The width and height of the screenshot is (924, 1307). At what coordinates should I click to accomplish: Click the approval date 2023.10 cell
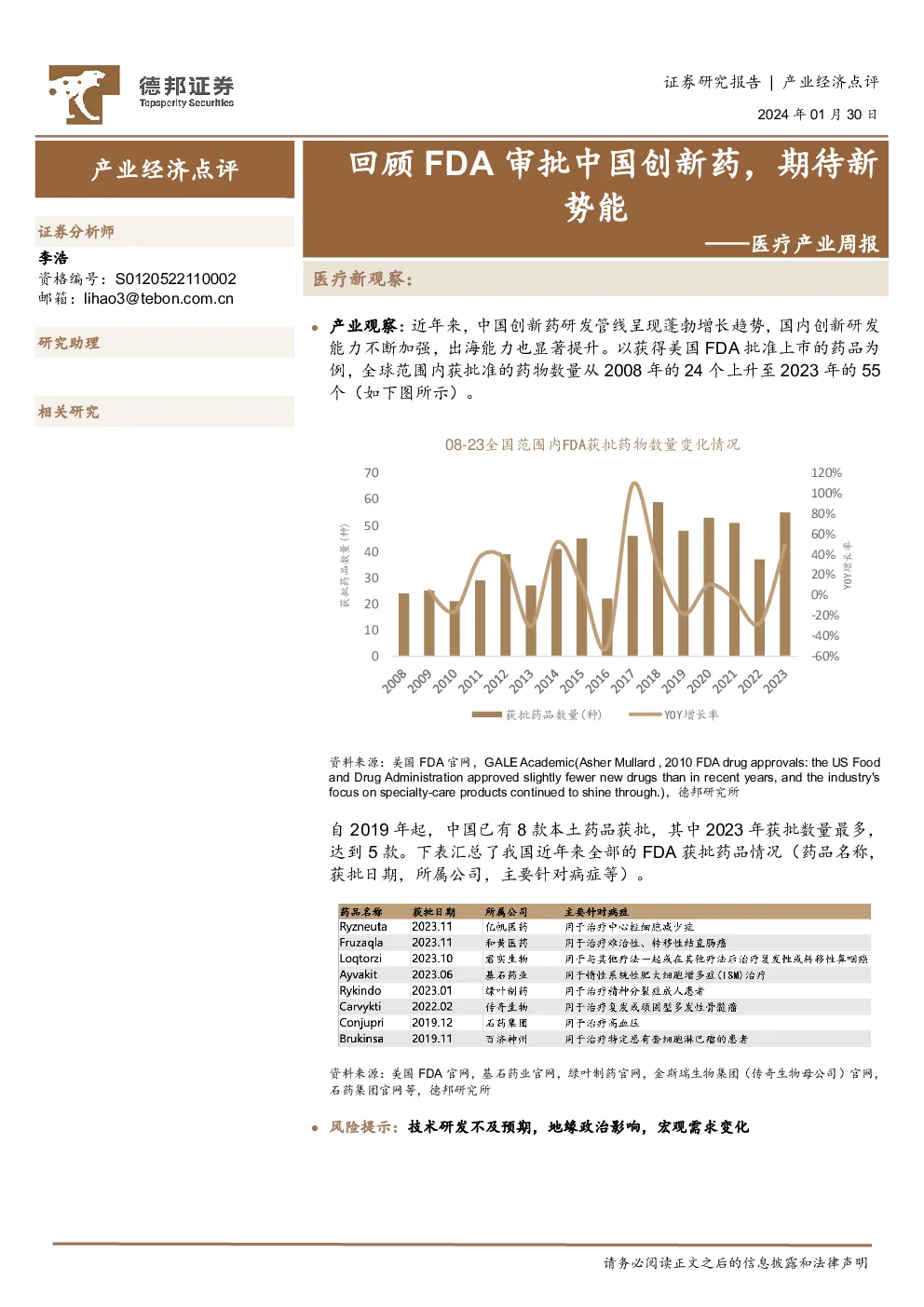click(x=432, y=959)
